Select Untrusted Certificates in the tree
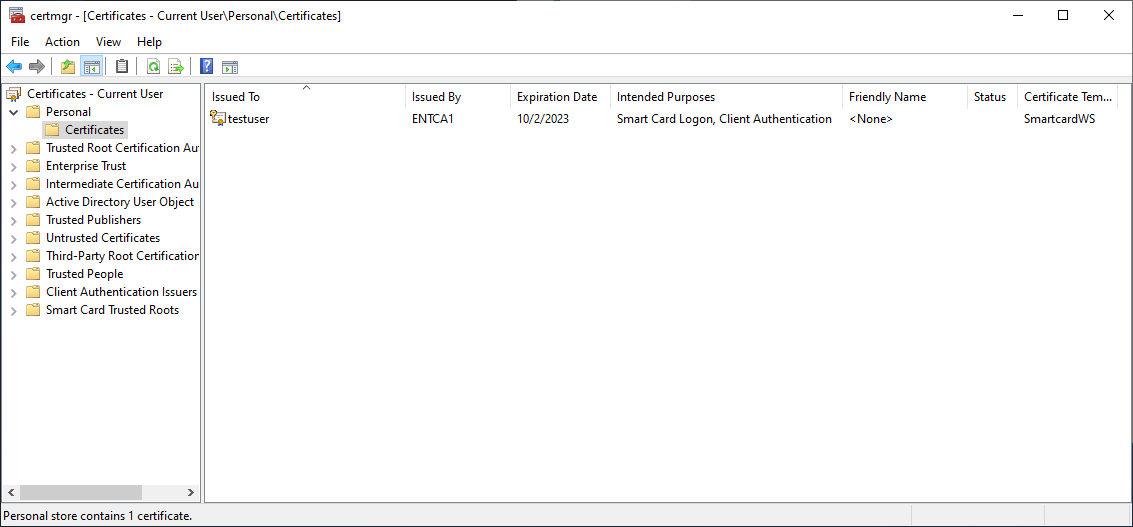 tap(103, 238)
